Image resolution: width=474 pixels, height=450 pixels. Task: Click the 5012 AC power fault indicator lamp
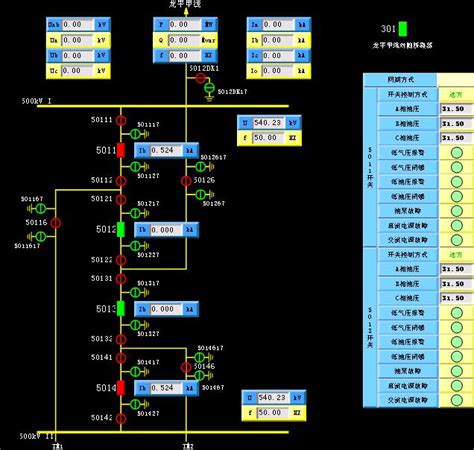(x=457, y=400)
